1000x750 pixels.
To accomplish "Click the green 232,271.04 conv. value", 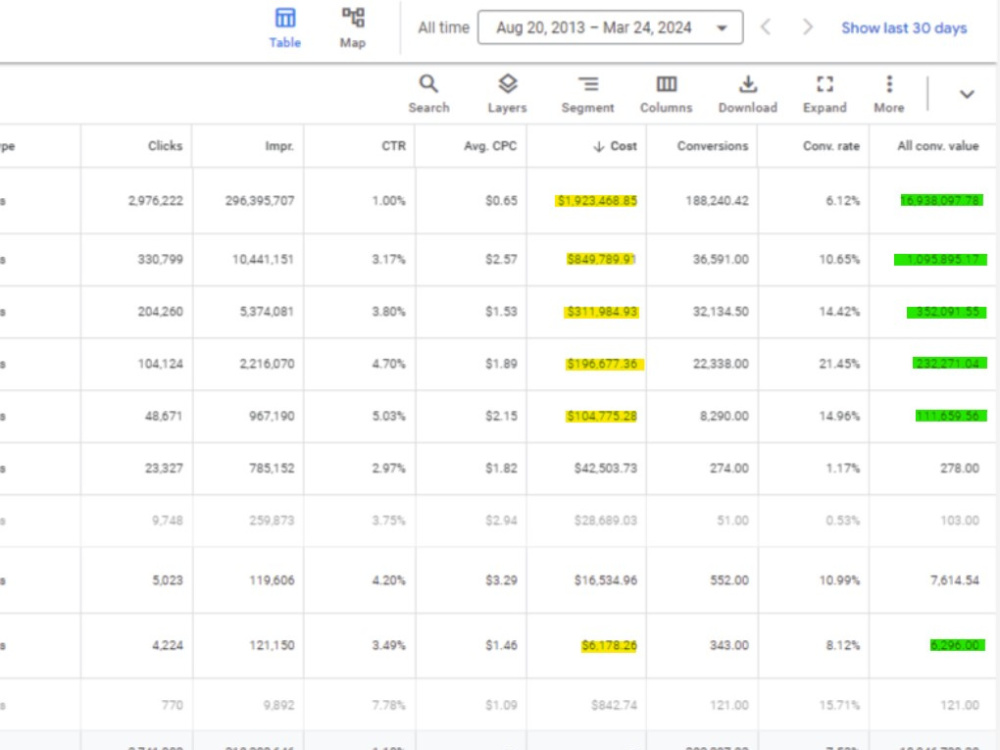I will point(949,364).
